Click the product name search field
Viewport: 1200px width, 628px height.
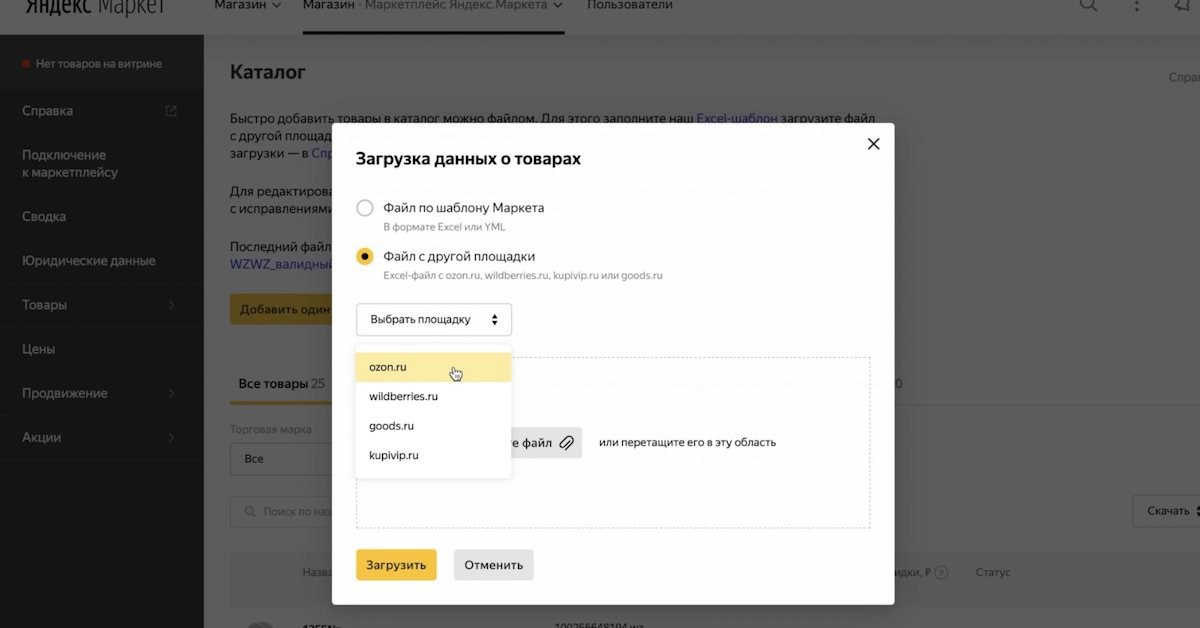(283, 511)
